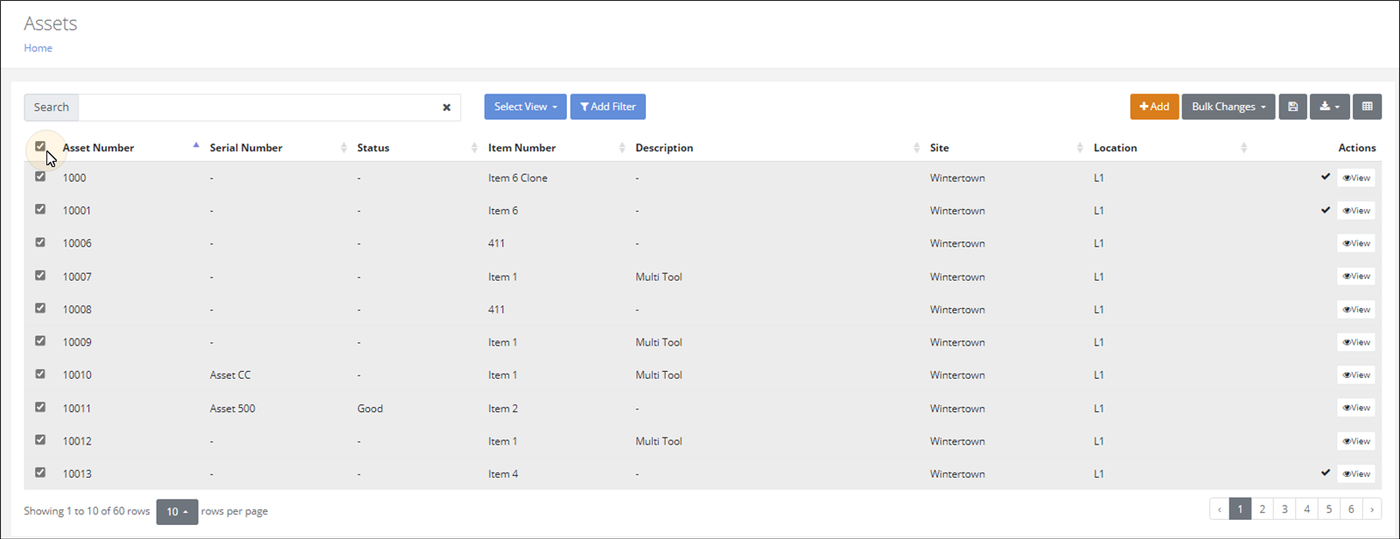The image size is (1400, 539).
Task: Uncheck the checkbox for asset 10006
Action: click(x=40, y=242)
